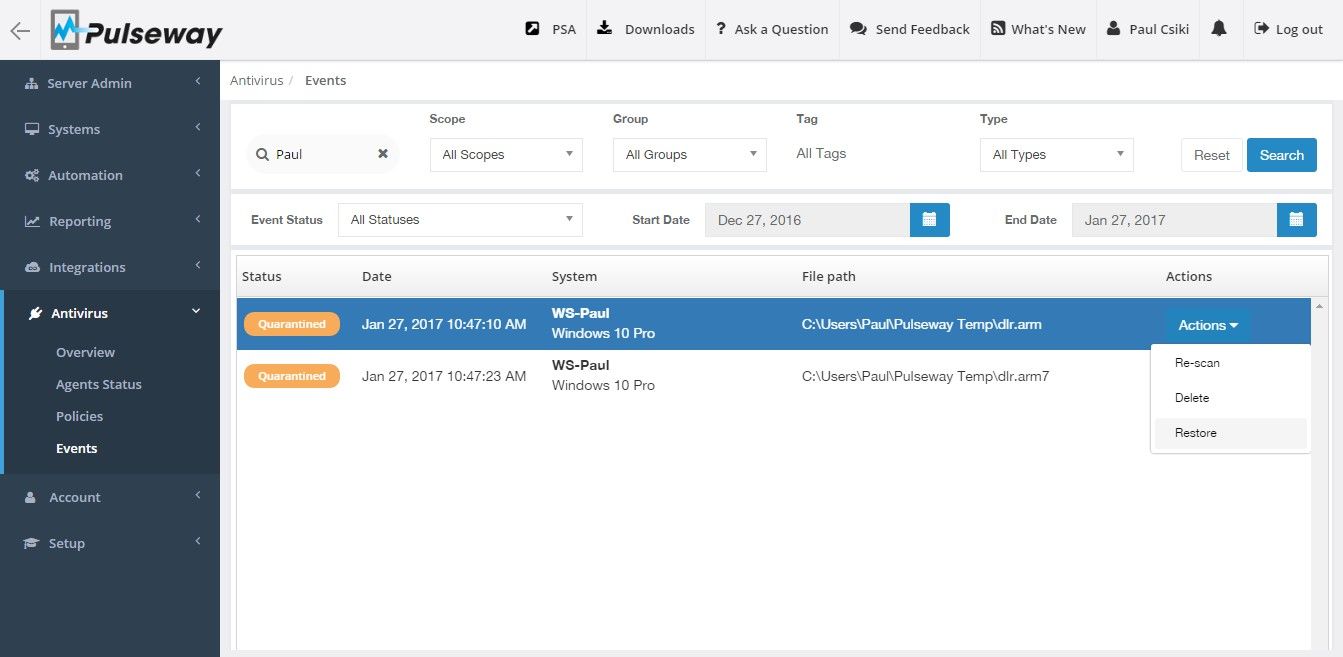Click the search magnifier icon
Viewport: 1343px width, 657px height.
(262, 154)
